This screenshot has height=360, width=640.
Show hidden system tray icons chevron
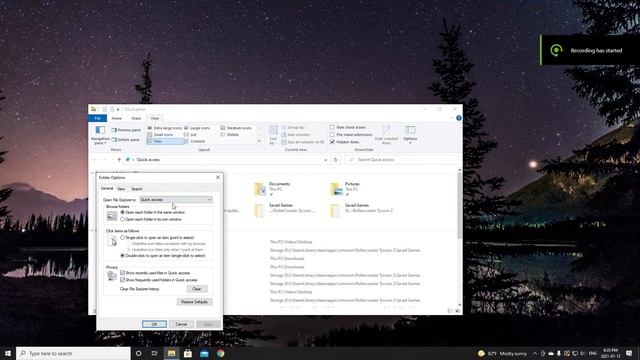click(x=535, y=353)
